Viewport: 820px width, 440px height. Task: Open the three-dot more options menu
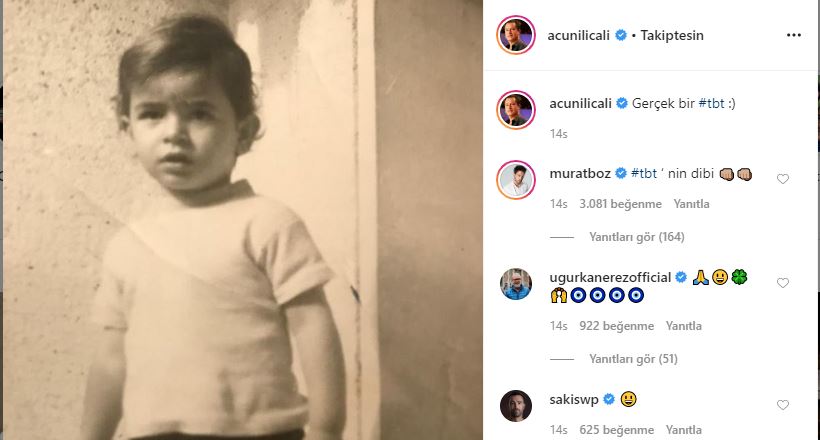[794, 35]
